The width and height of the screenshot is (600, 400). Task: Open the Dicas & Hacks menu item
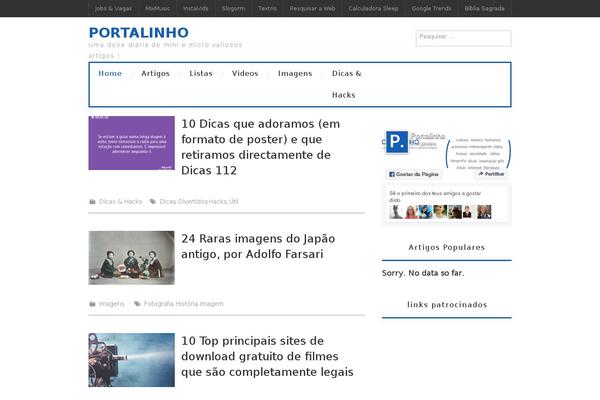click(x=347, y=84)
